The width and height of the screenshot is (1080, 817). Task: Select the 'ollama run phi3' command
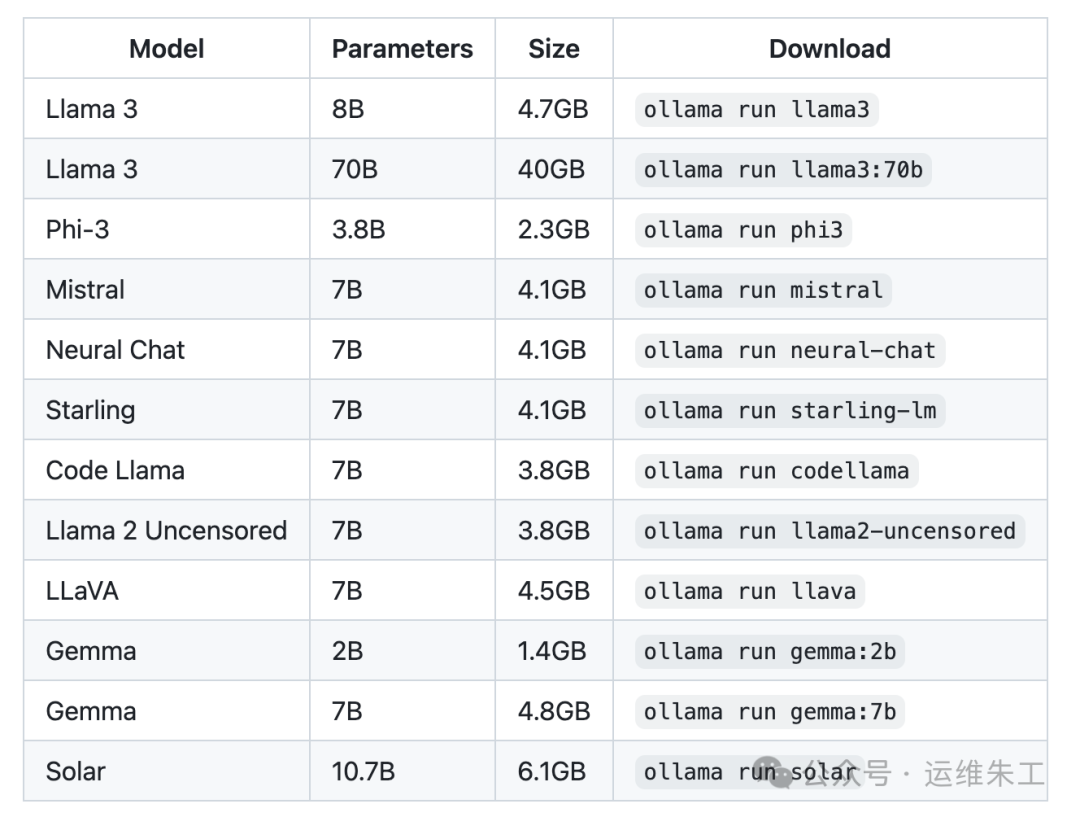pos(743,230)
